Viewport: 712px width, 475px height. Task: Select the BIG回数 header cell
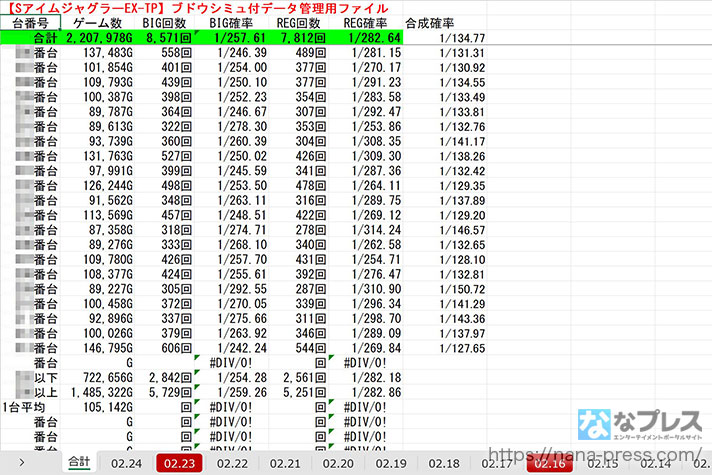click(164, 23)
